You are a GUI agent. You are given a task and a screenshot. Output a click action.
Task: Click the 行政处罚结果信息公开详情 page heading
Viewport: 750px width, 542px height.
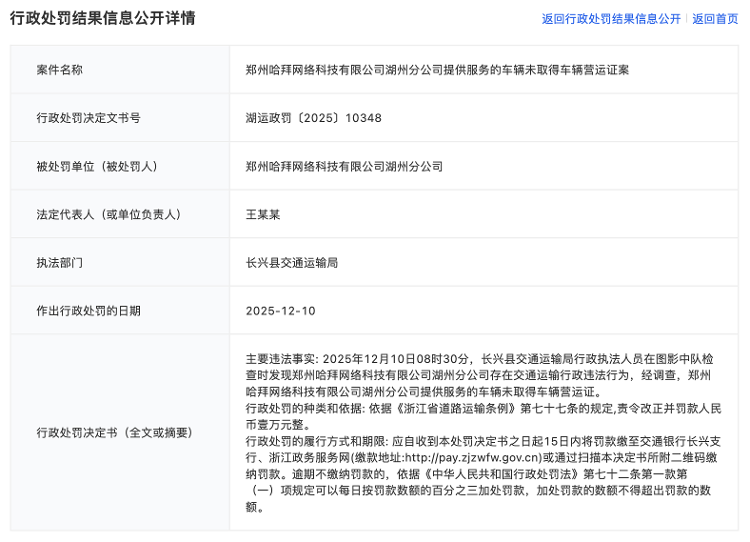[x=103, y=19]
